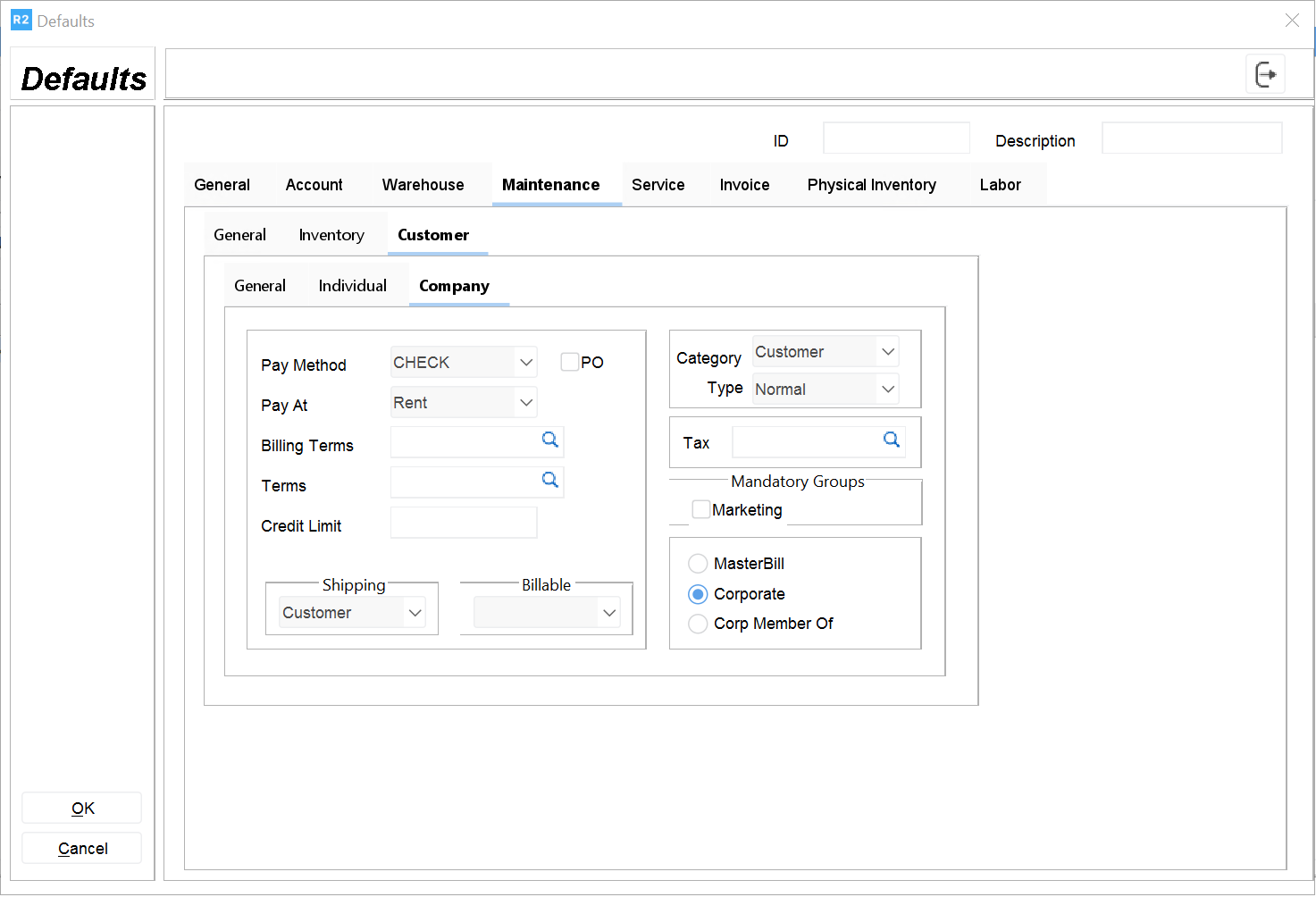Viewport: 1316px width, 897px height.
Task: Open the Tax lookup magnifier
Action: click(891, 440)
